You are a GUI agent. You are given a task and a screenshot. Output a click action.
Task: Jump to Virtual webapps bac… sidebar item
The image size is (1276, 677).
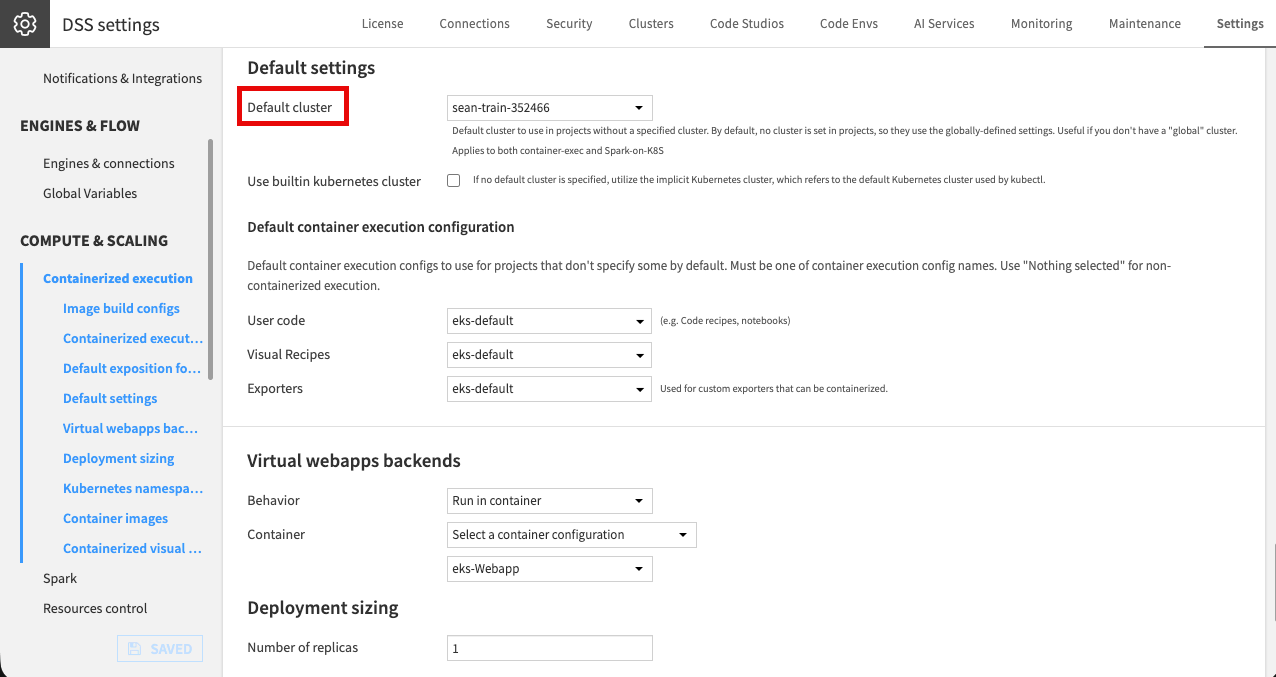130,428
